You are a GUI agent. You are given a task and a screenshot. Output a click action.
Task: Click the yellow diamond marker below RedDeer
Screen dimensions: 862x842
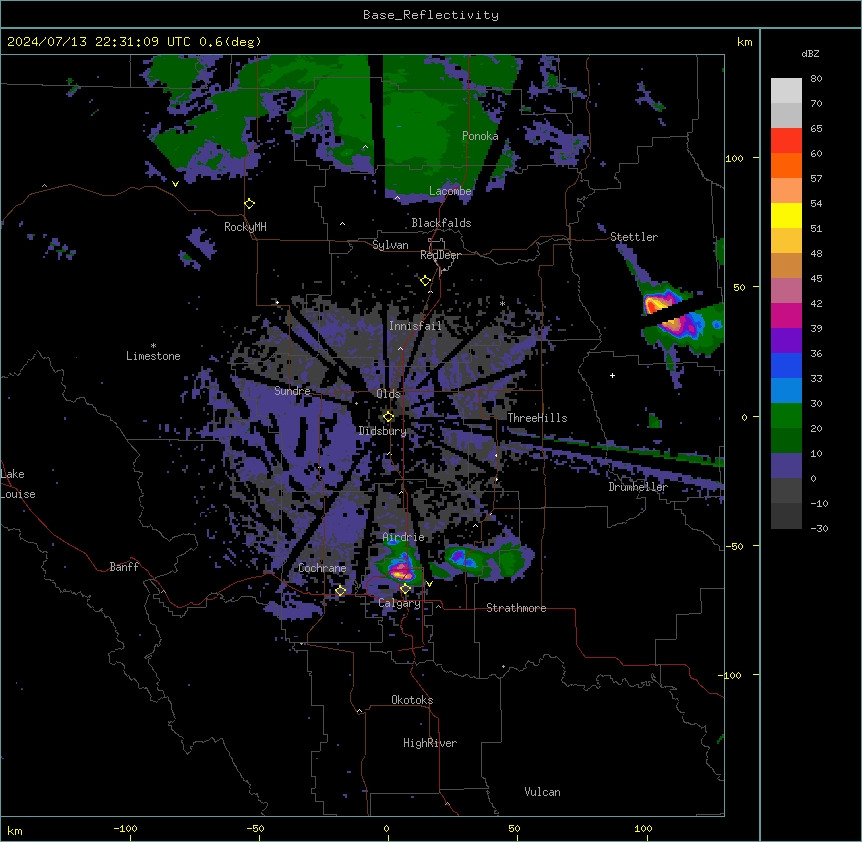(425, 281)
